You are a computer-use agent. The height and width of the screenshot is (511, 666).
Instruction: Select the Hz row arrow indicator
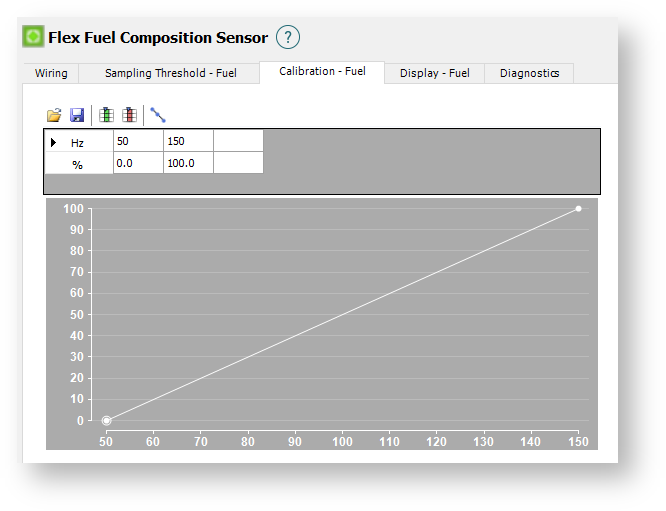click(53, 142)
